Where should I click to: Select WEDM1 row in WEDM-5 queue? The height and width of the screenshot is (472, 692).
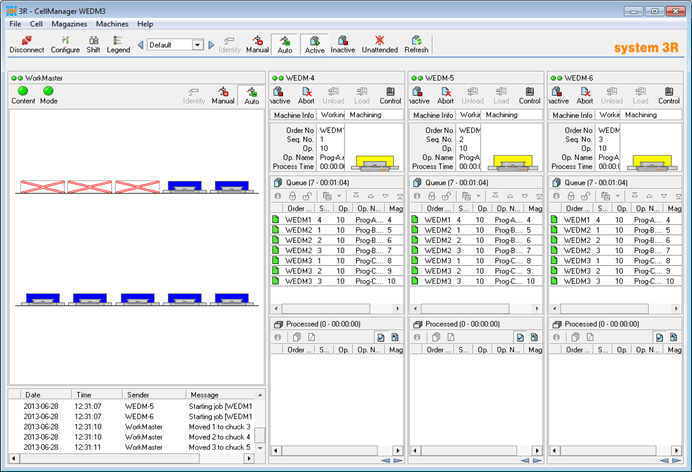[x=476, y=220]
